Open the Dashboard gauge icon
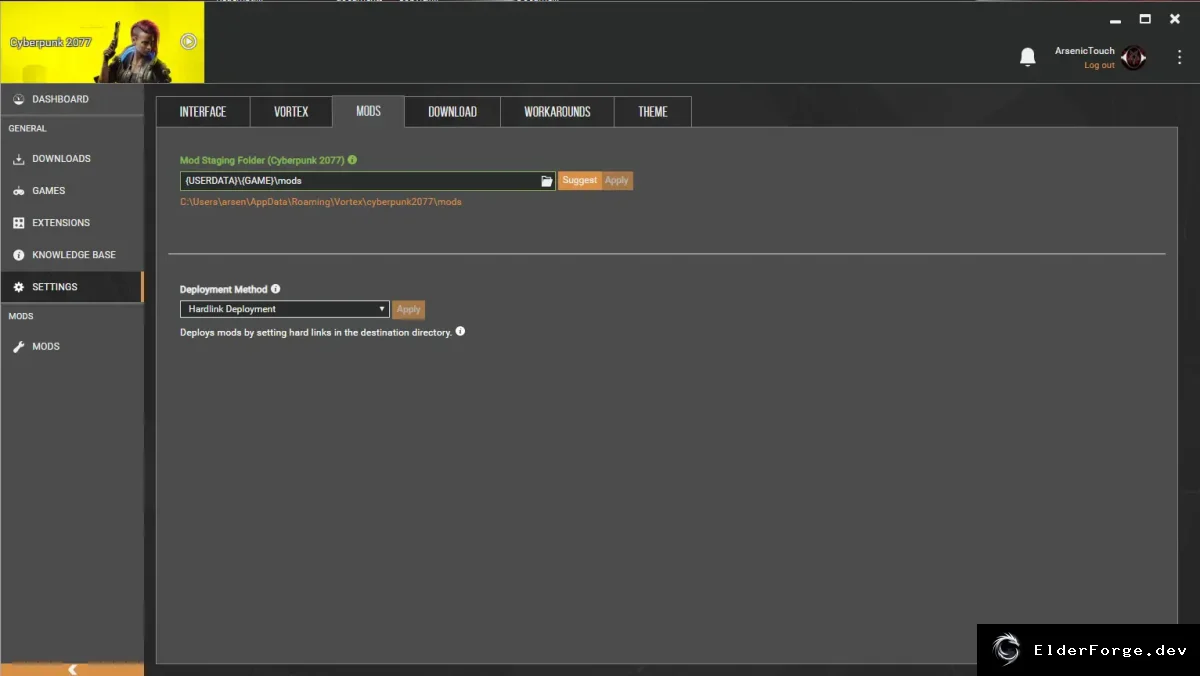This screenshot has width=1200, height=676. coord(19,99)
